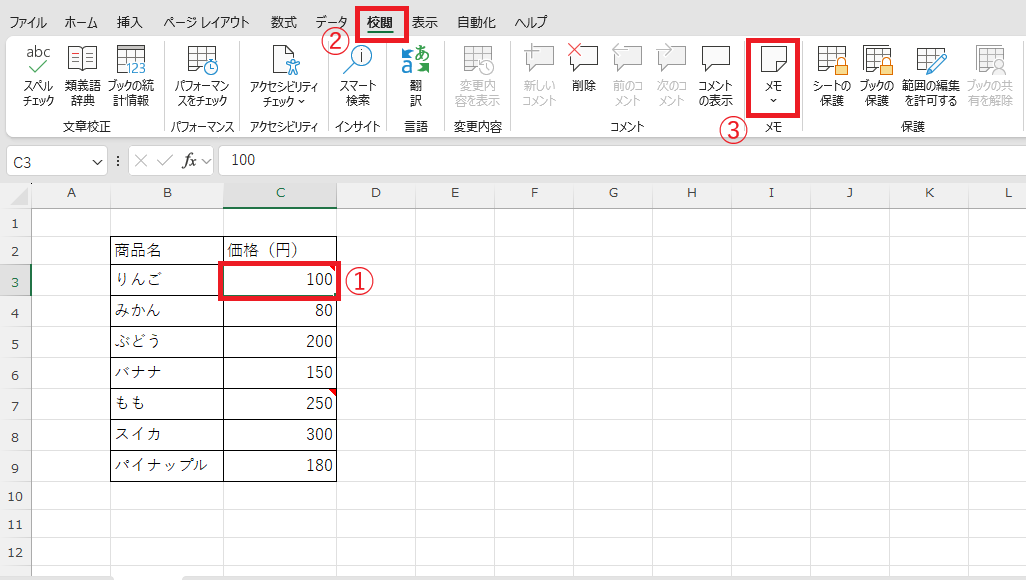
Task: Click コメントの表示 show comments icon
Action: [715, 75]
